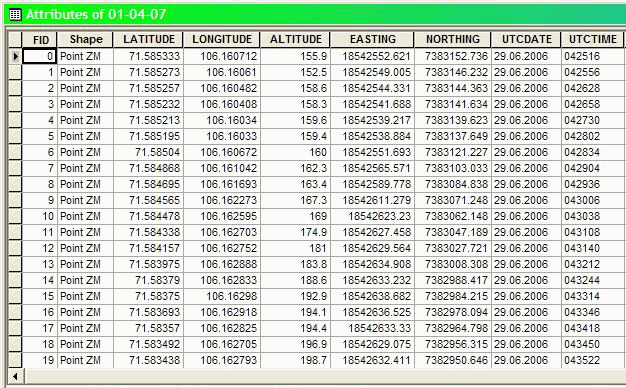Click UTCTIME value 043108

pyautogui.click(x=582, y=232)
